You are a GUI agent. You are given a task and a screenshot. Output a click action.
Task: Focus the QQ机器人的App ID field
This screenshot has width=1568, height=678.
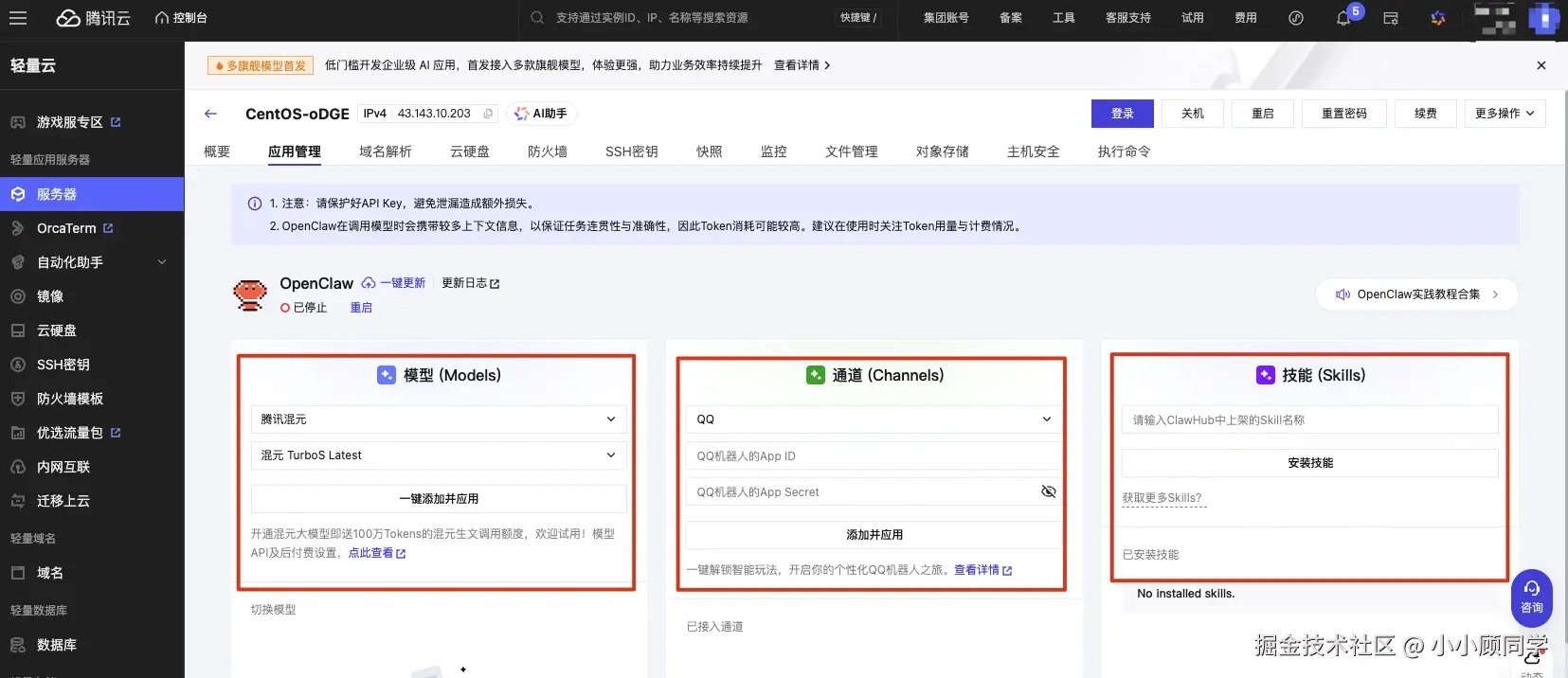[x=874, y=456]
